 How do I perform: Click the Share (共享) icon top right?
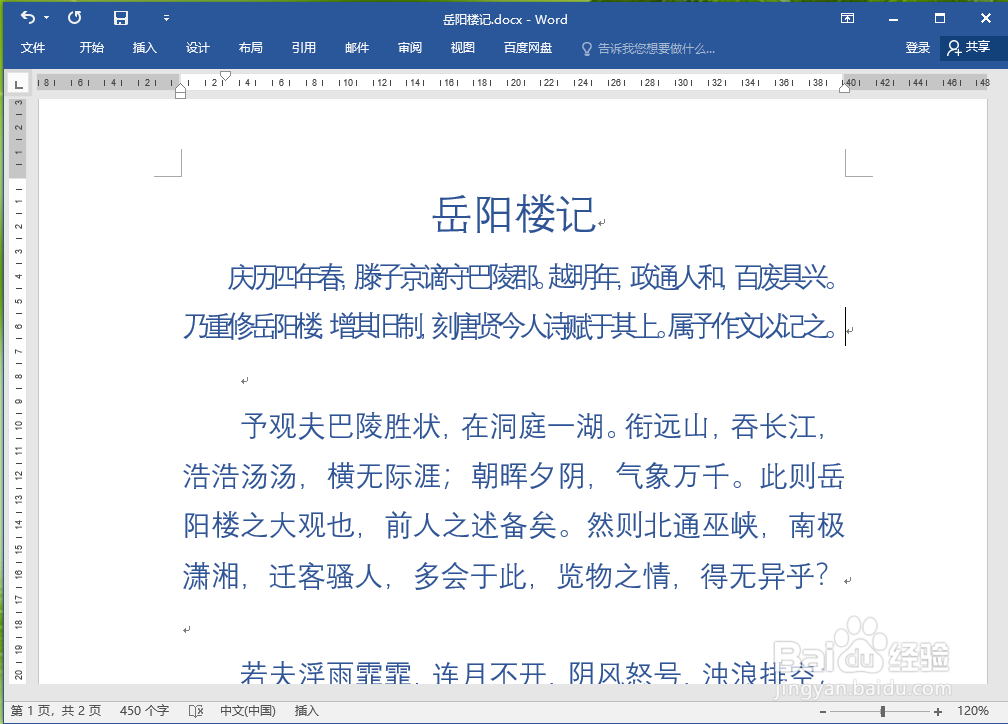969,47
